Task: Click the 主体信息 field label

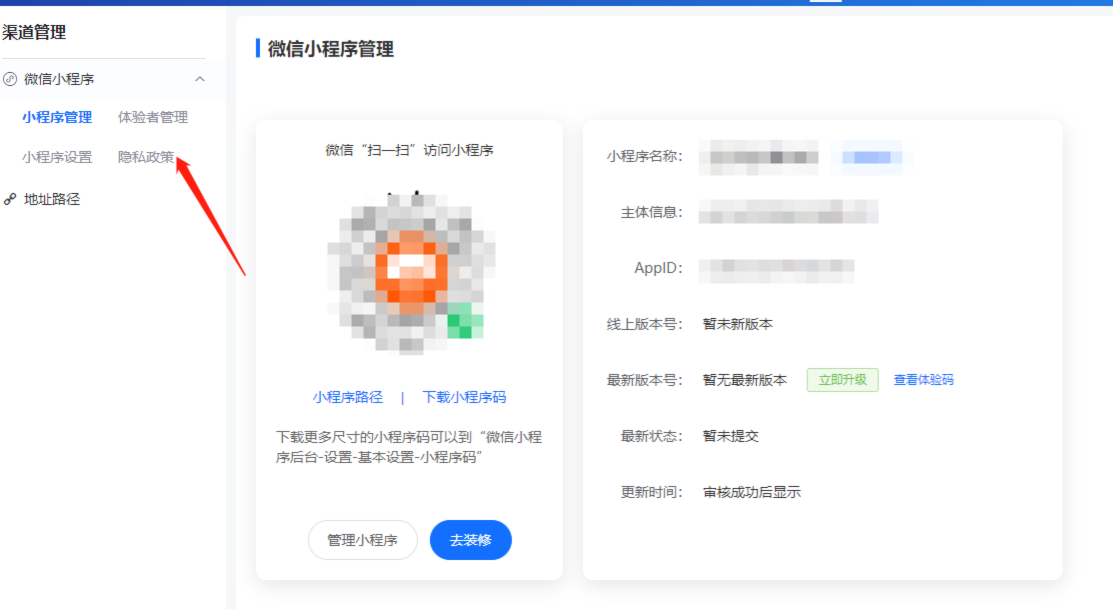Action: (652, 212)
